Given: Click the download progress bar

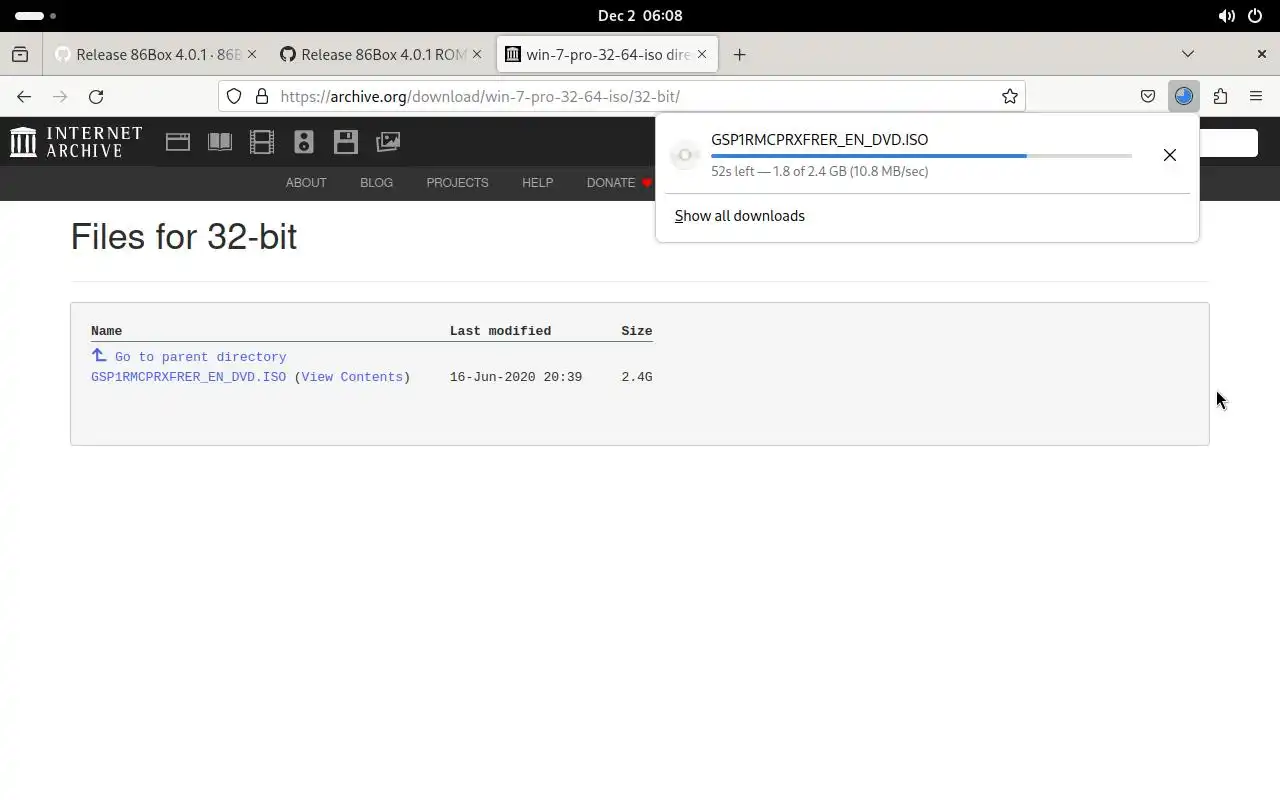Looking at the screenshot, I should click(x=921, y=156).
